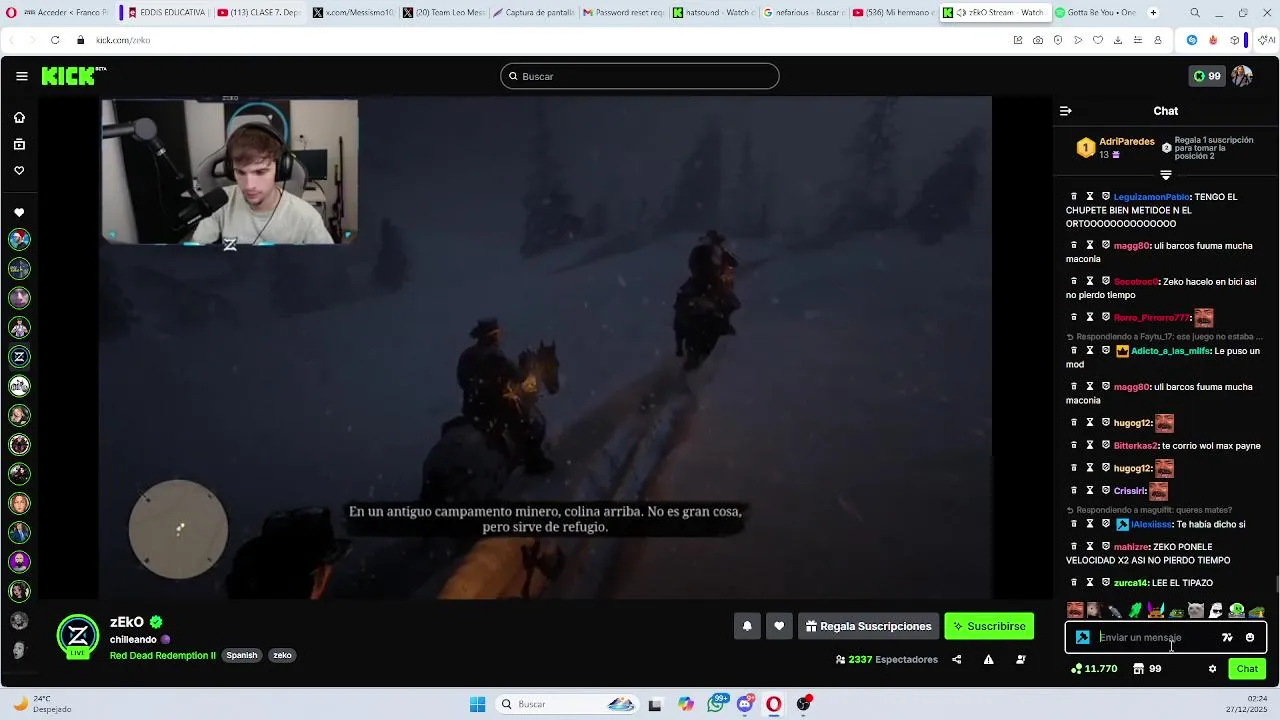
Task: Switch to the EDDIS EDUCATIVA tab
Action: coord(166,13)
